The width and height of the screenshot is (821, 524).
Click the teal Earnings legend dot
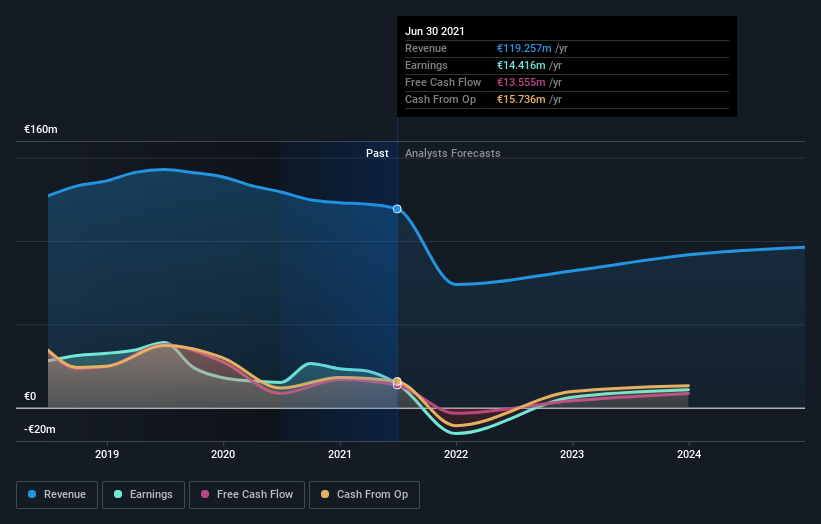tap(118, 494)
